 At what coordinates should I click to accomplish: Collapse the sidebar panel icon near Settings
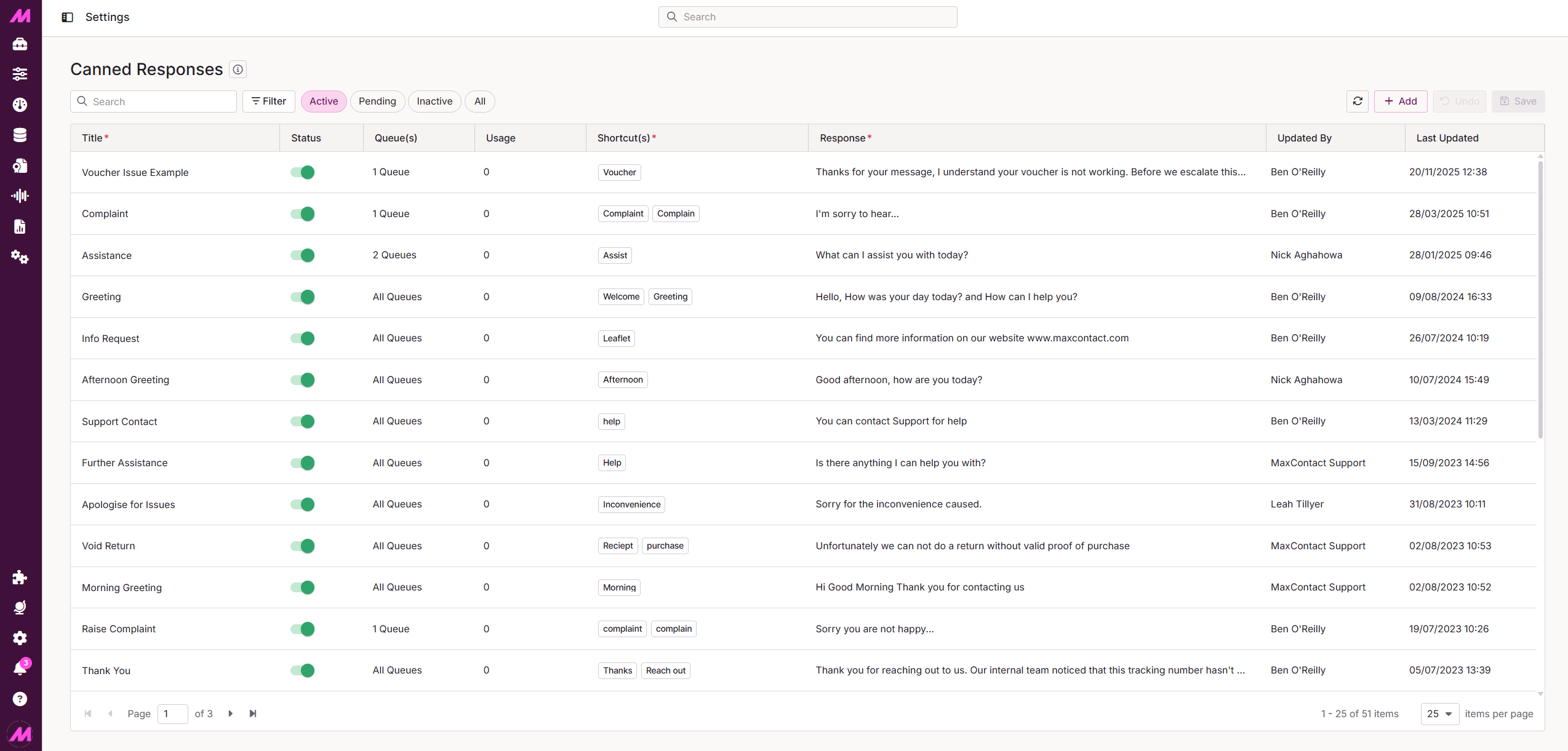(x=68, y=17)
